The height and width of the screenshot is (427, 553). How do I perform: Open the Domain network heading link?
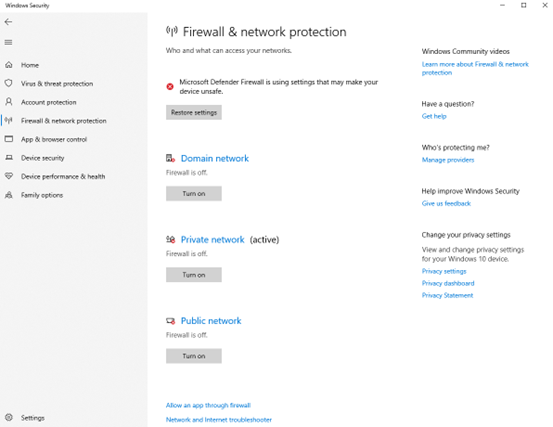coord(215,158)
